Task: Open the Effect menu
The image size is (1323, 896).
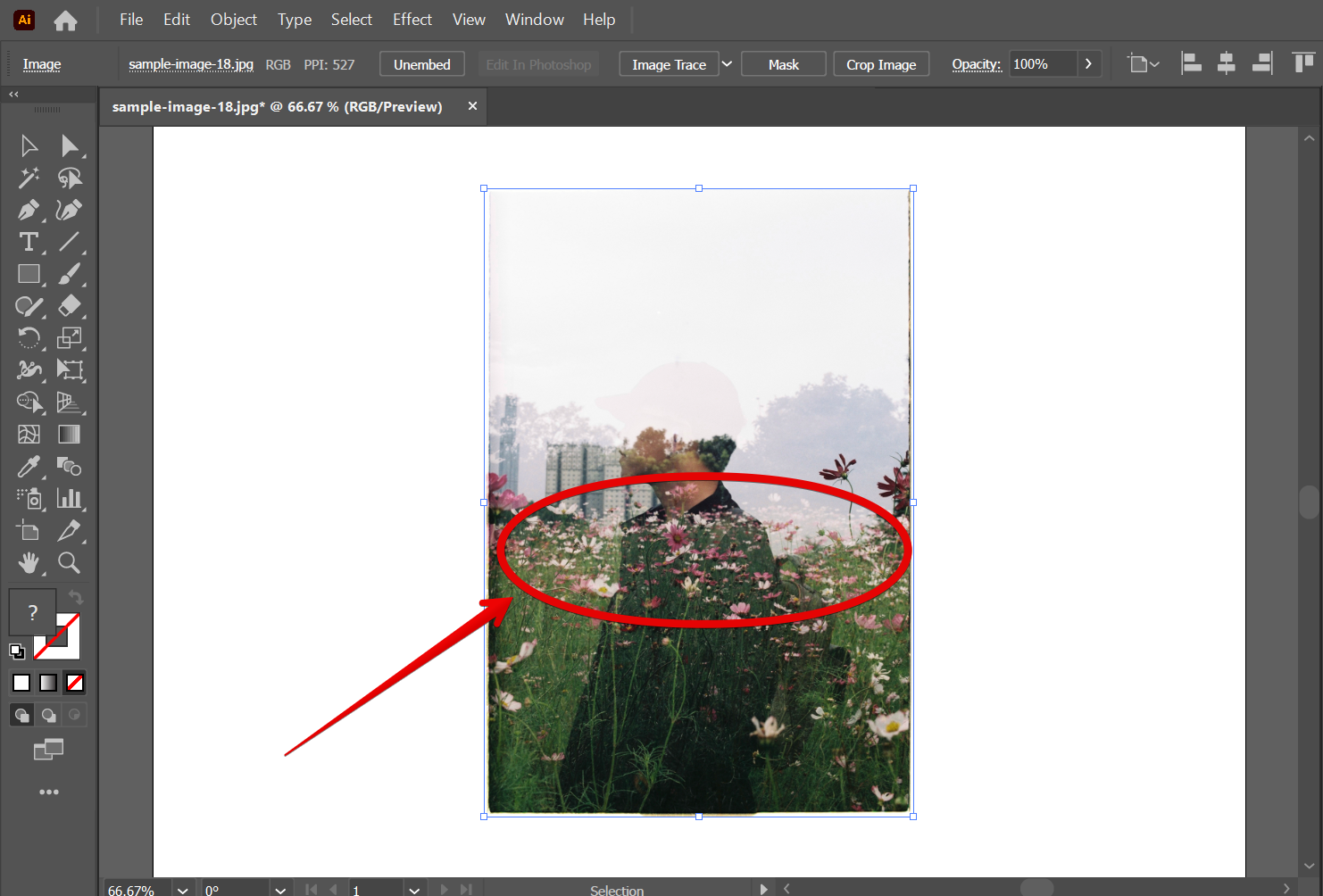Action: point(412,20)
